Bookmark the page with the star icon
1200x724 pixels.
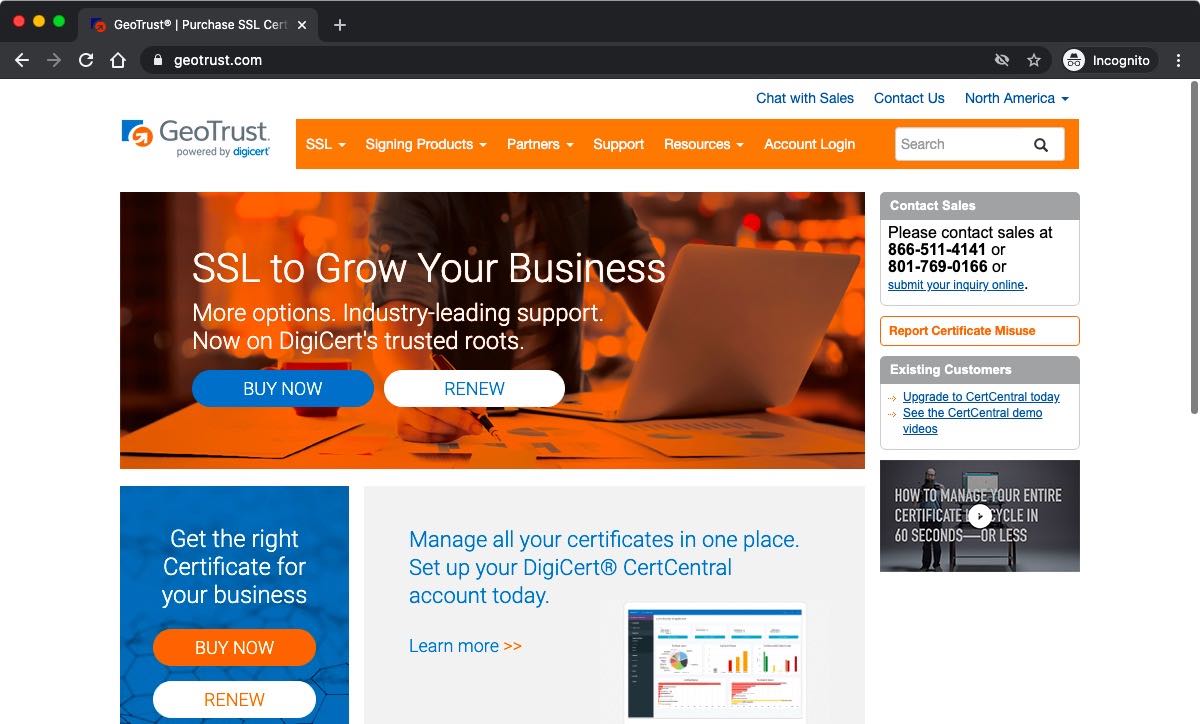pyautogui.click(x=1034, y=60)
